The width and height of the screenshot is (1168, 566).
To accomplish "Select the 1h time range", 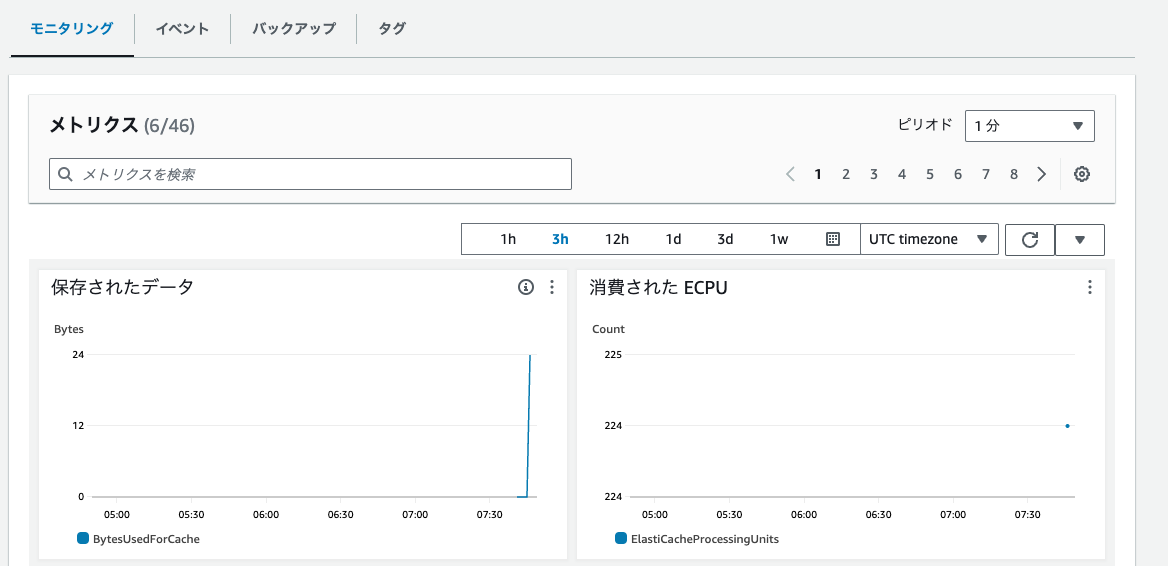I will point(508,239).
